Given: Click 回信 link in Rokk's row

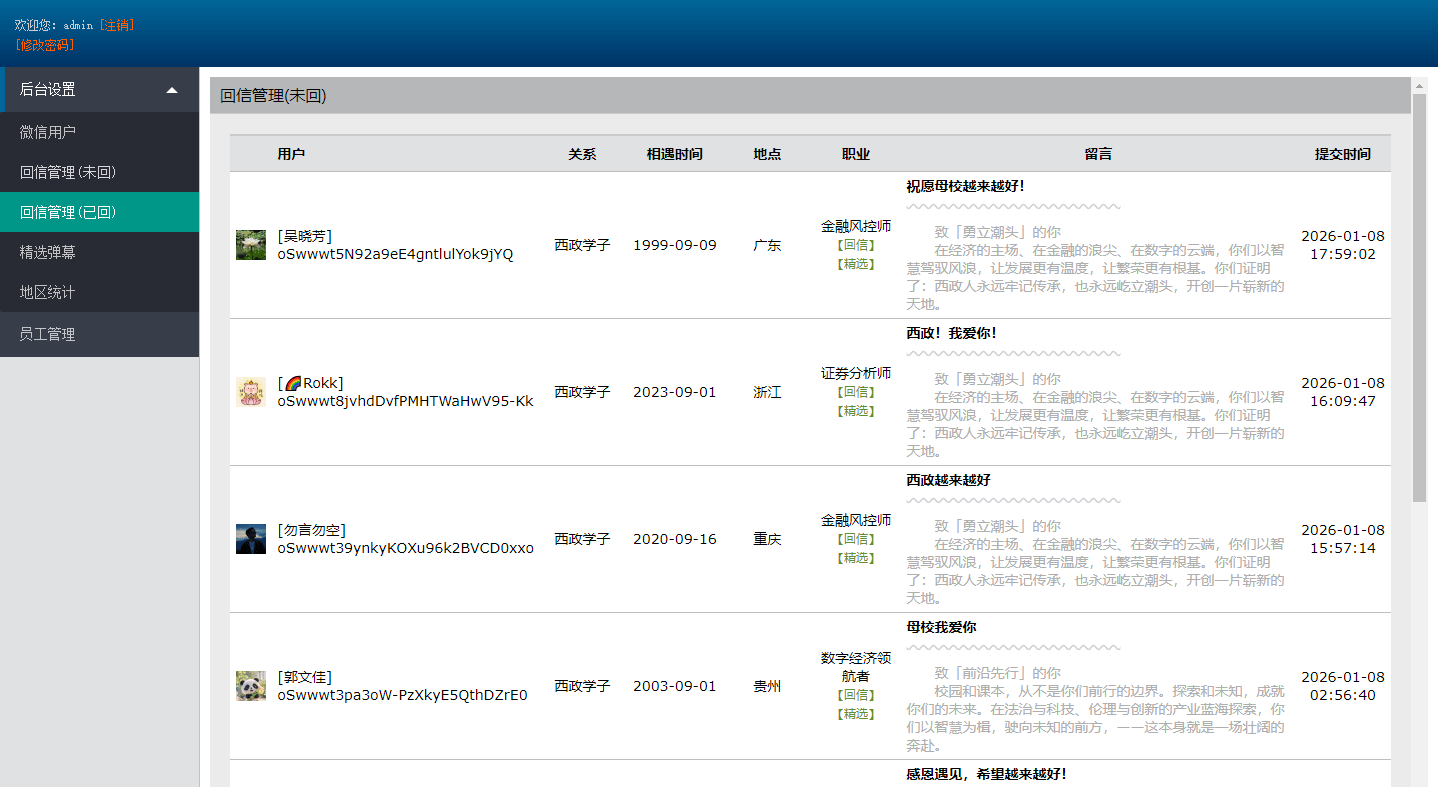Looking at the screenshot, I should [x=855, y=392].
